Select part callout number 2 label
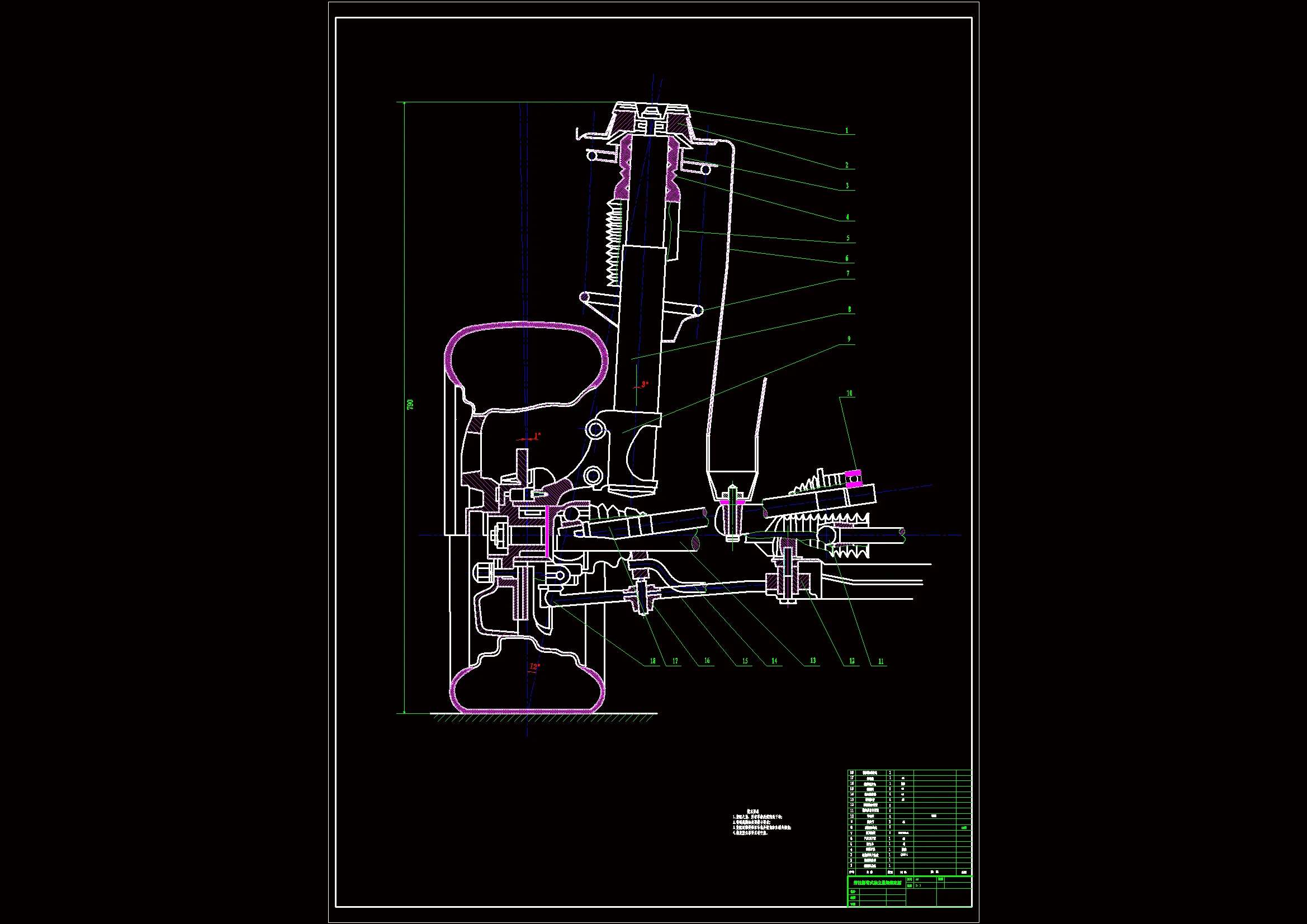The width and height of the screenshot is (1307, 924). [x=846, y=165]
